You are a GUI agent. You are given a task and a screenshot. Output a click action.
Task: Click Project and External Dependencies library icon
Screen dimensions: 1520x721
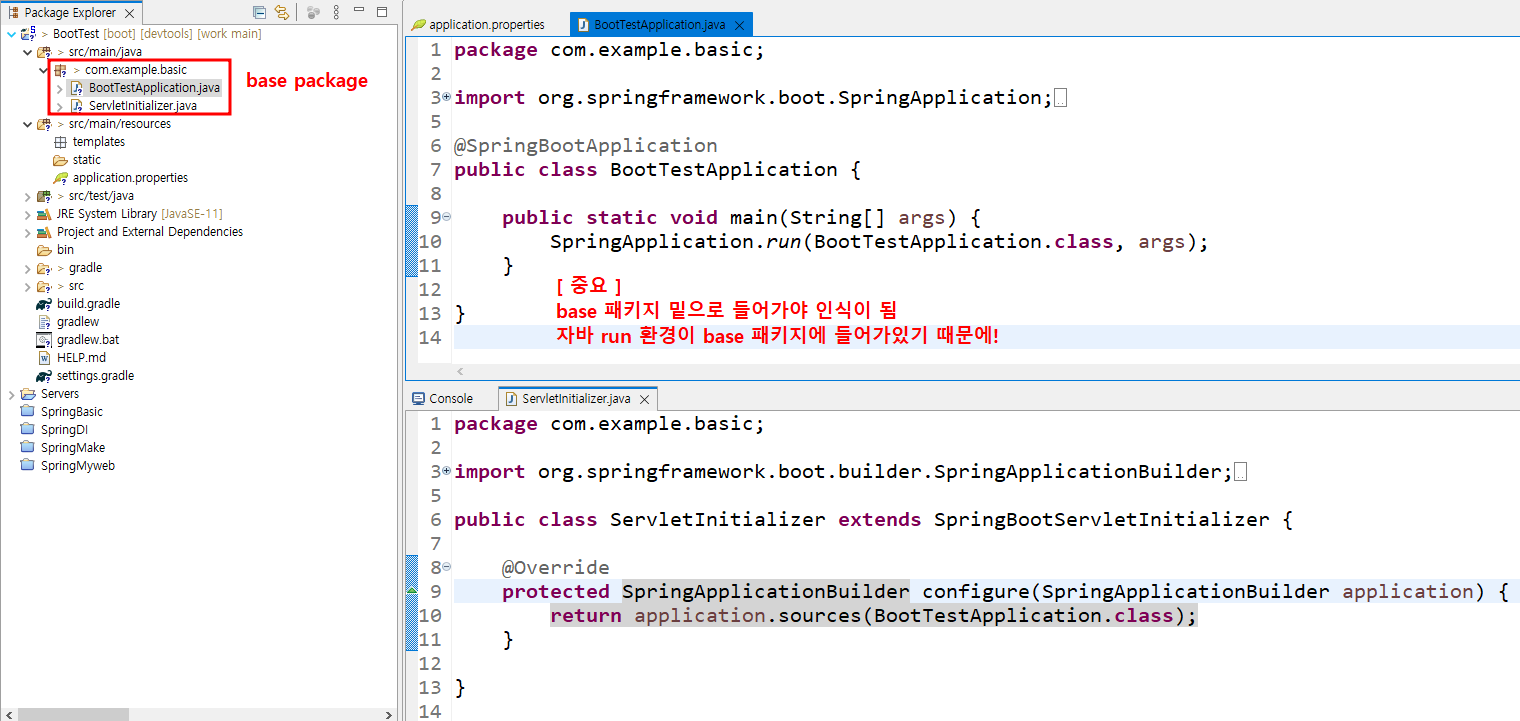[x=44, y=232]
